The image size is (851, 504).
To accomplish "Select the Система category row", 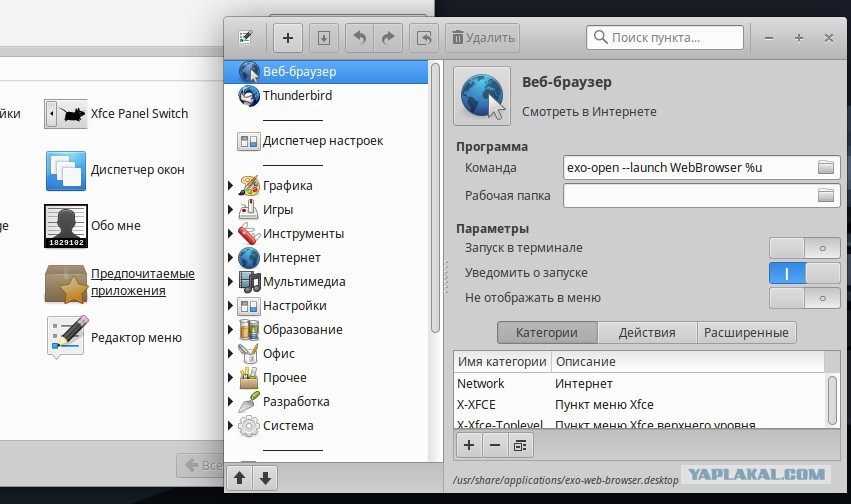I will (326, 426).
